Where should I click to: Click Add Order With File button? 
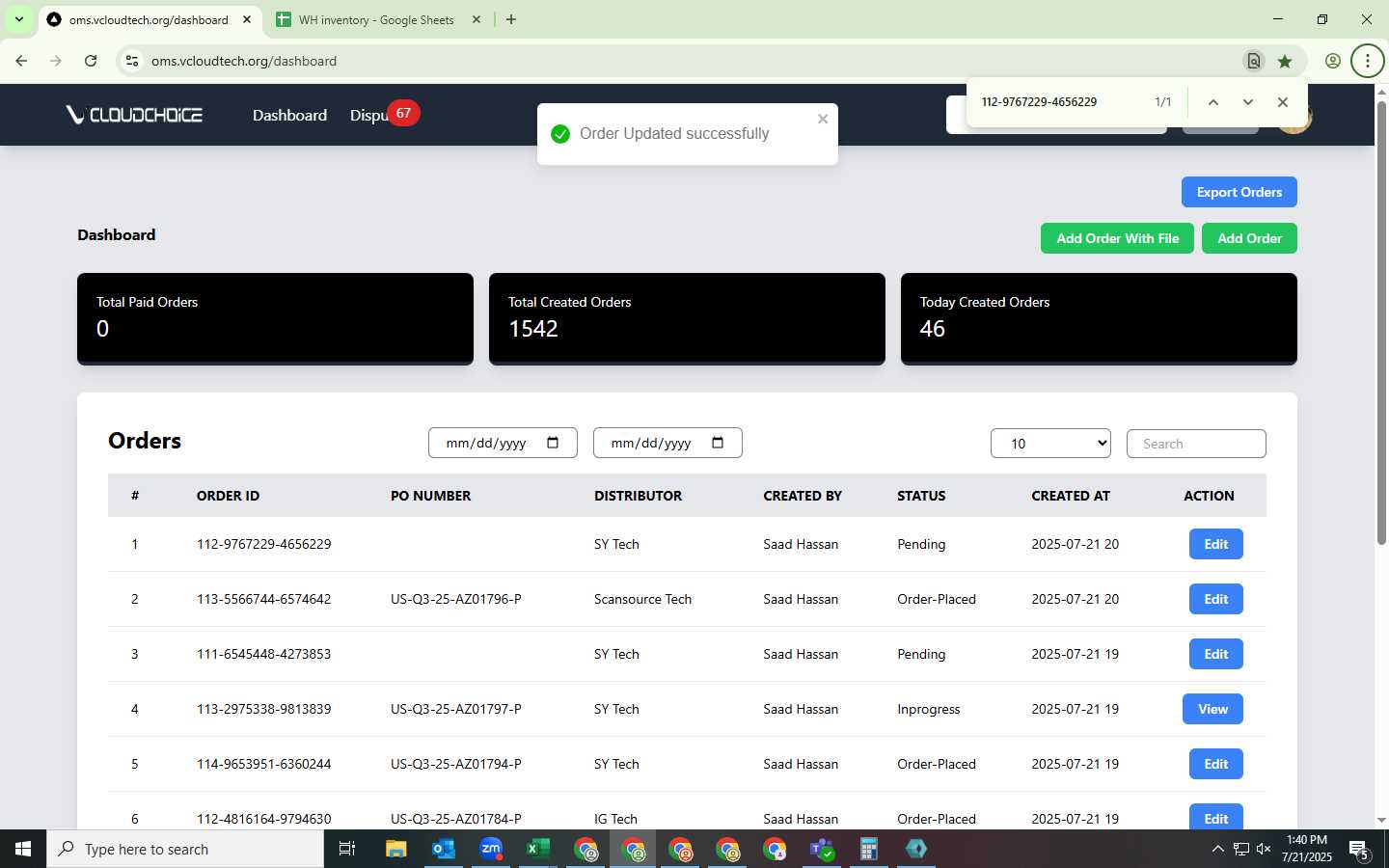1117,238
